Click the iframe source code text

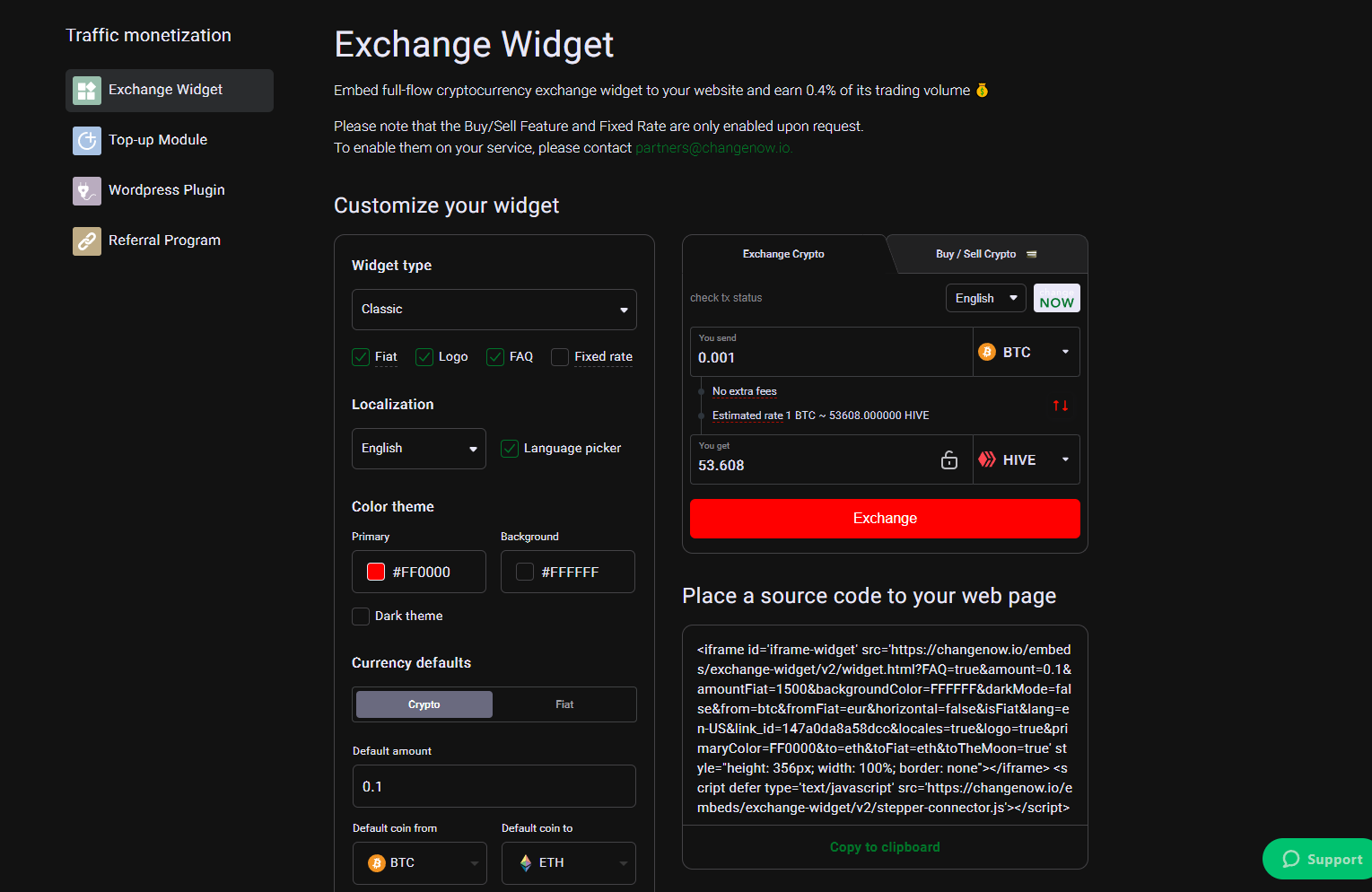(885, 729)
